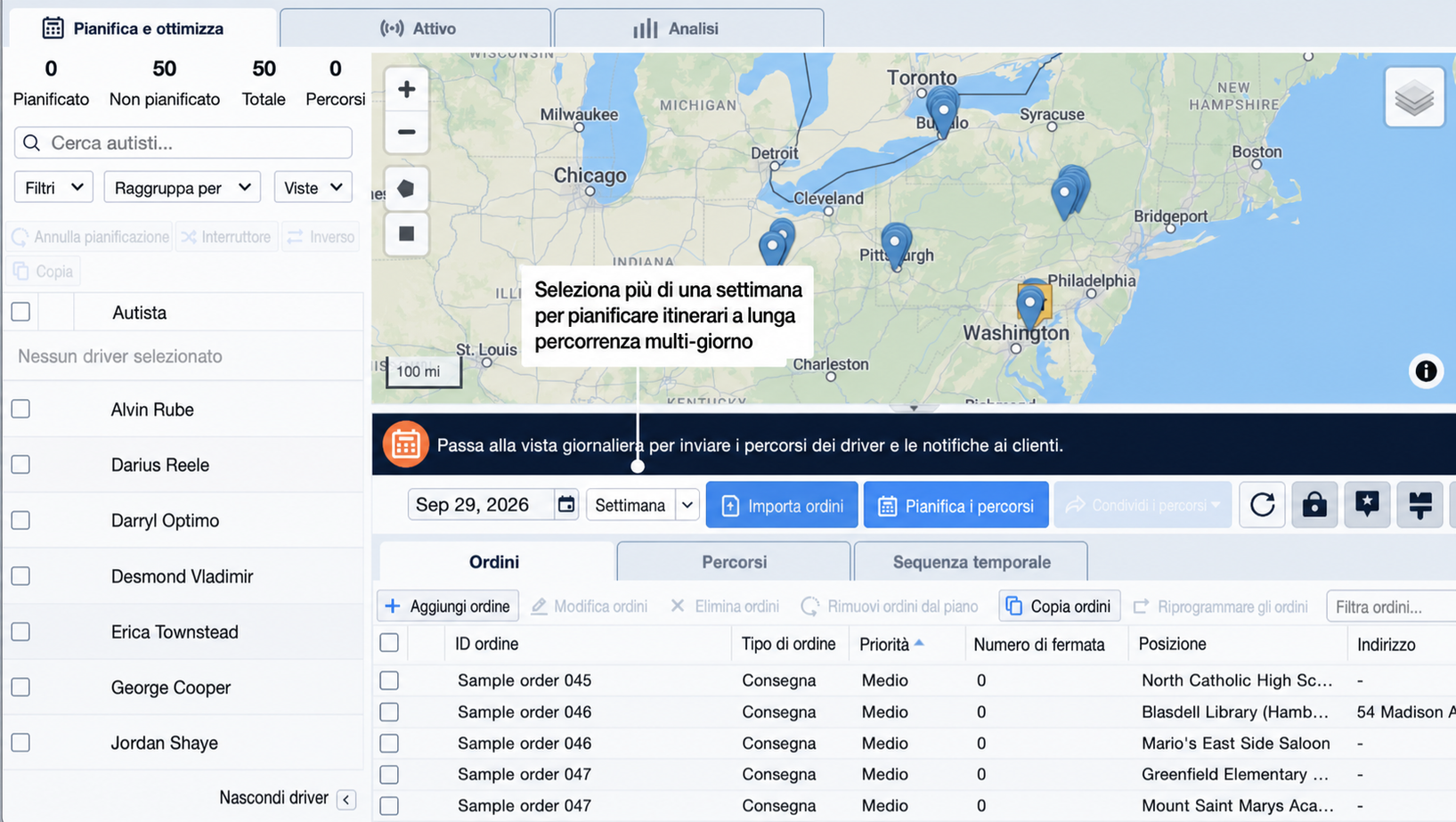1456x822 pixels.
Task: Tick the checkbox for Sample order 045
Action: [x=389, y=680]
